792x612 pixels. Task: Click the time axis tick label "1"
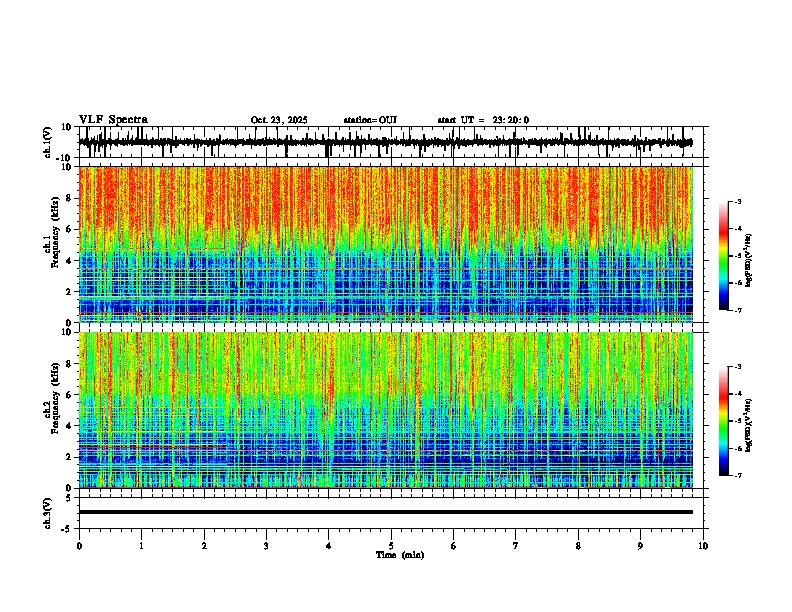point(141,546)
